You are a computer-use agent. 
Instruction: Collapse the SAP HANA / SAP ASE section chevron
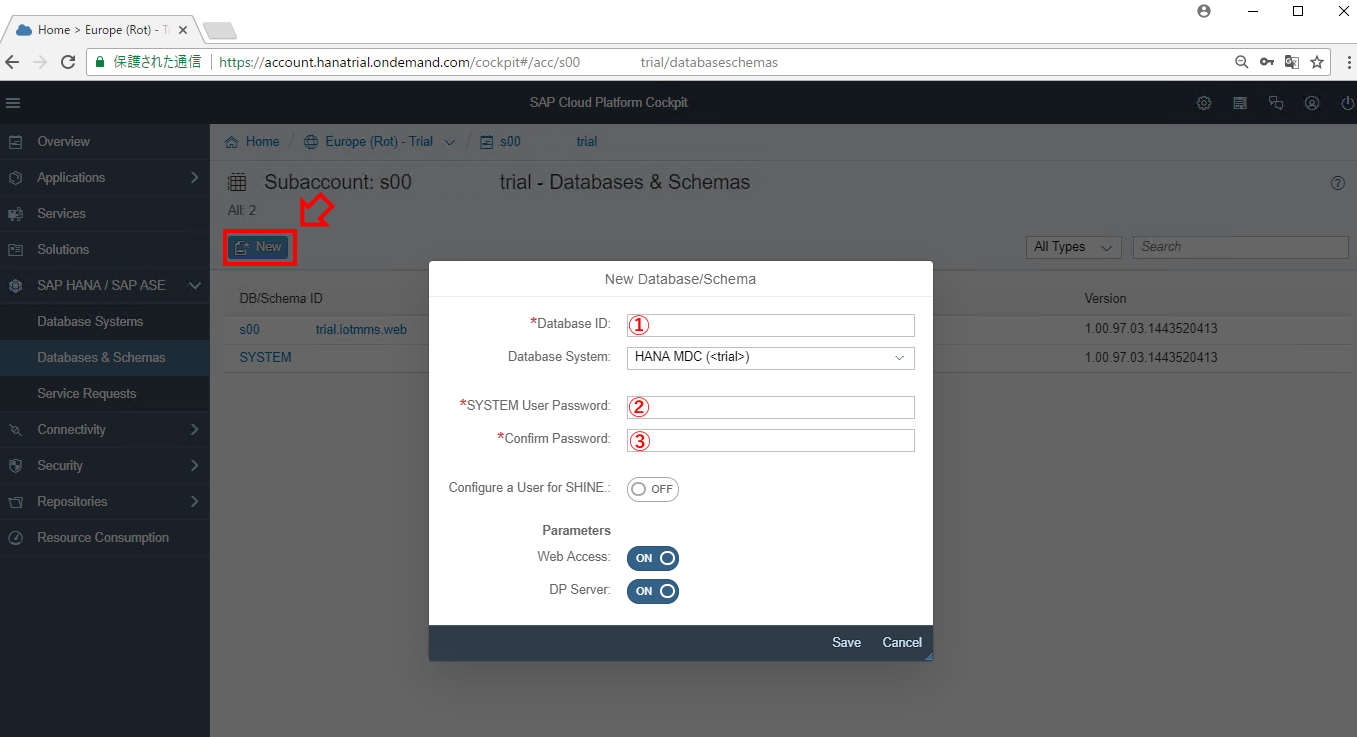pyautogui.click(x=194, y=286)
